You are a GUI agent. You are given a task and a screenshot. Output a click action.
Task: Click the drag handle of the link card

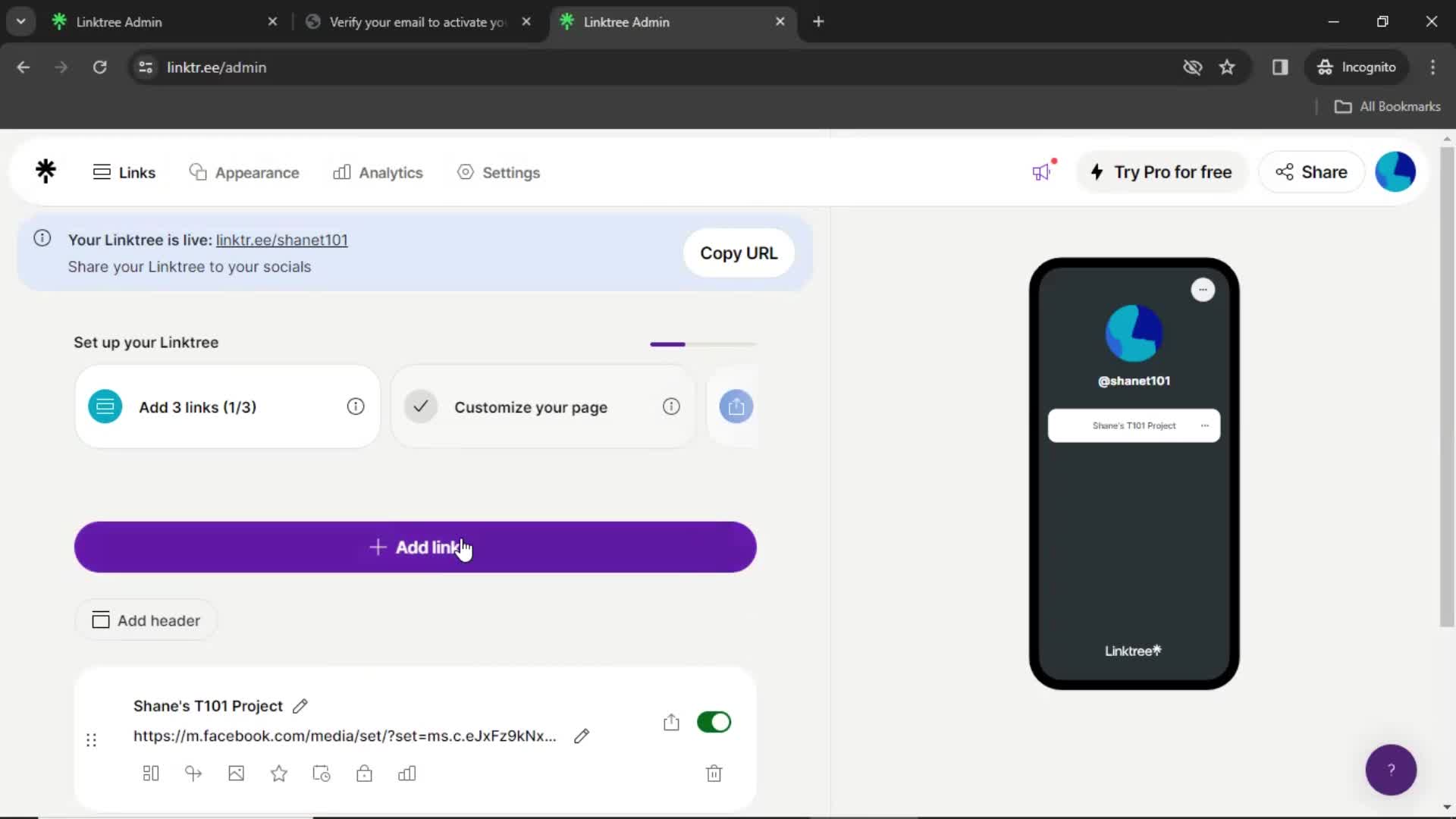(91, 740)
